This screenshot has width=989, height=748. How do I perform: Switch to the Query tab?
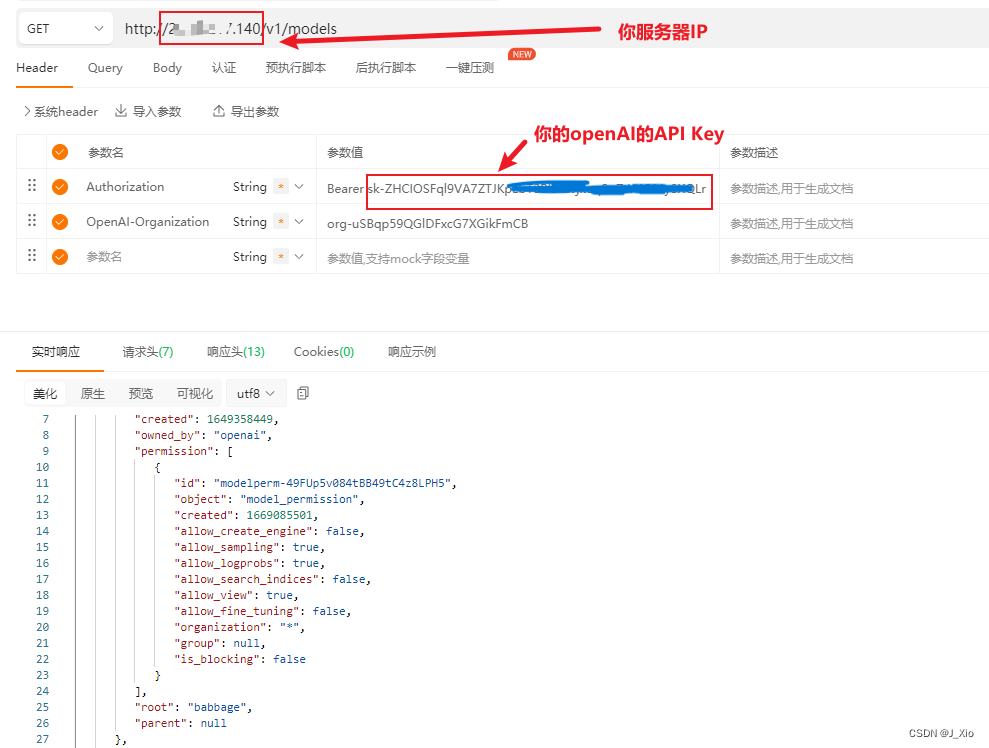[105, 67]
